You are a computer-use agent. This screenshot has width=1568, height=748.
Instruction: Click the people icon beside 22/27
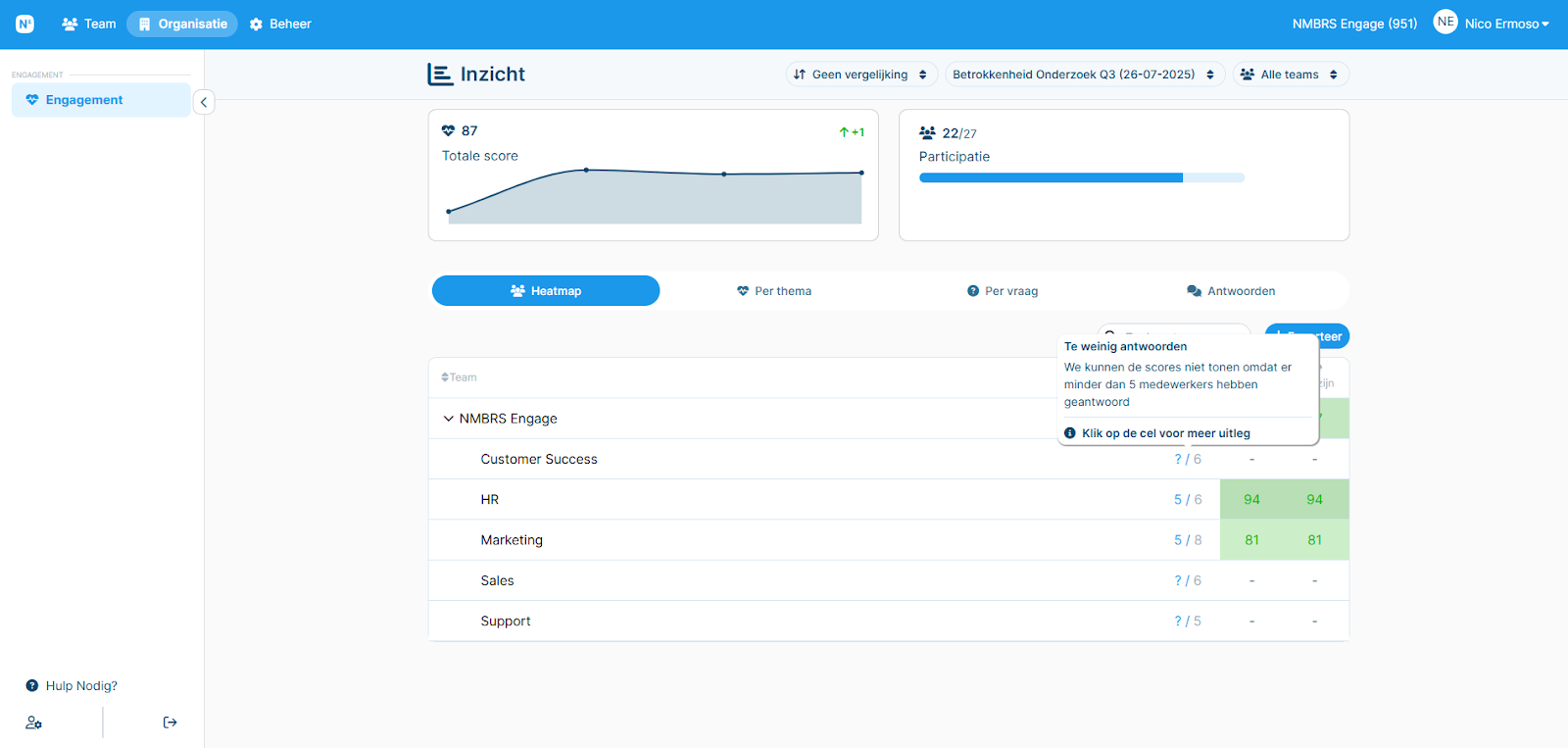[x=927, y=132]
